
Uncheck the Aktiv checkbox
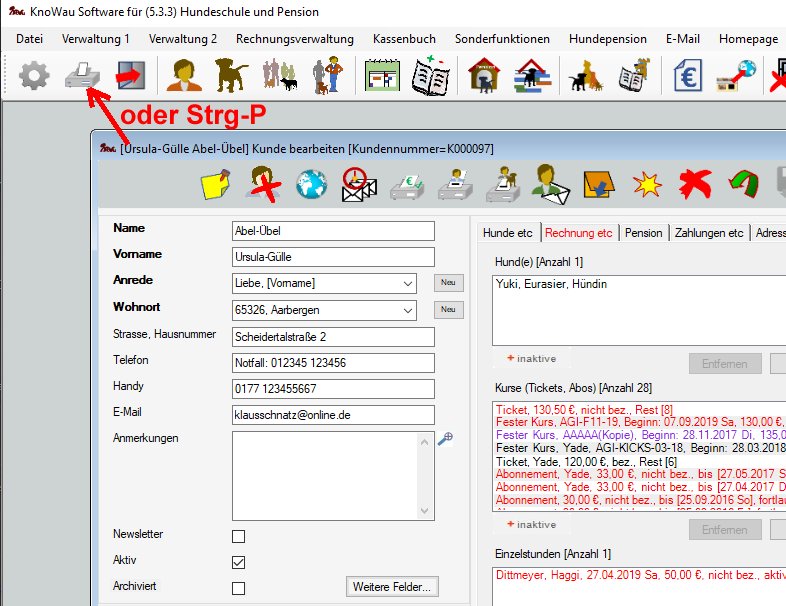click(x=238, y=562)
